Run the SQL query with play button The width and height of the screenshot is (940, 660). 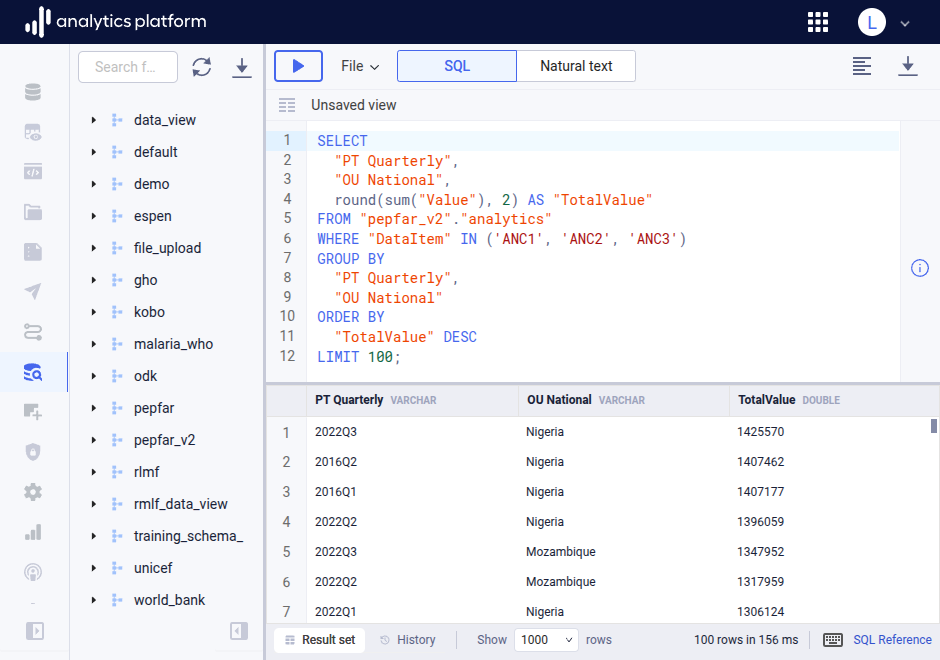[298, 66]
